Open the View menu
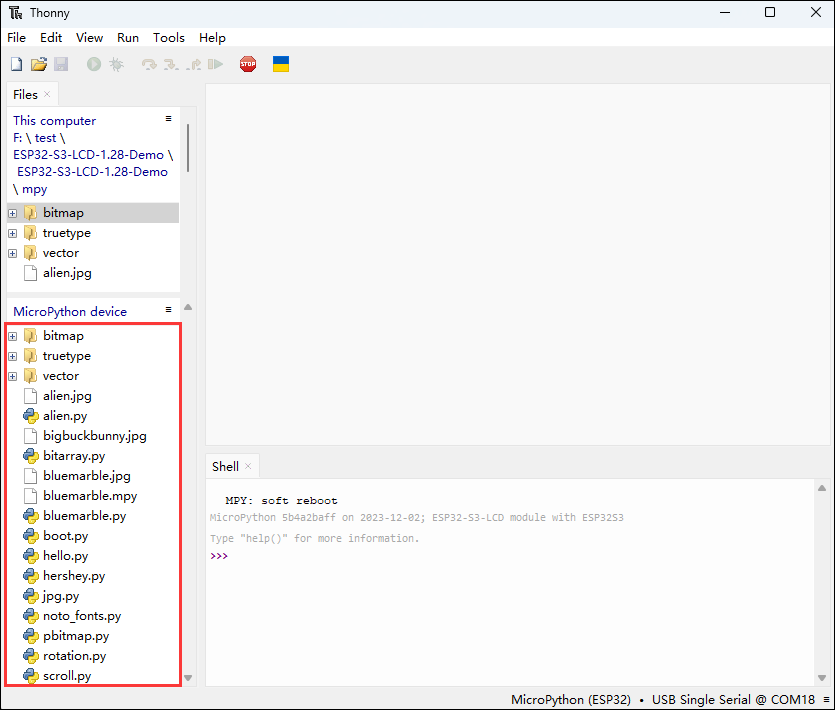The height and width of the screenshot is (710, 835). 89,38
